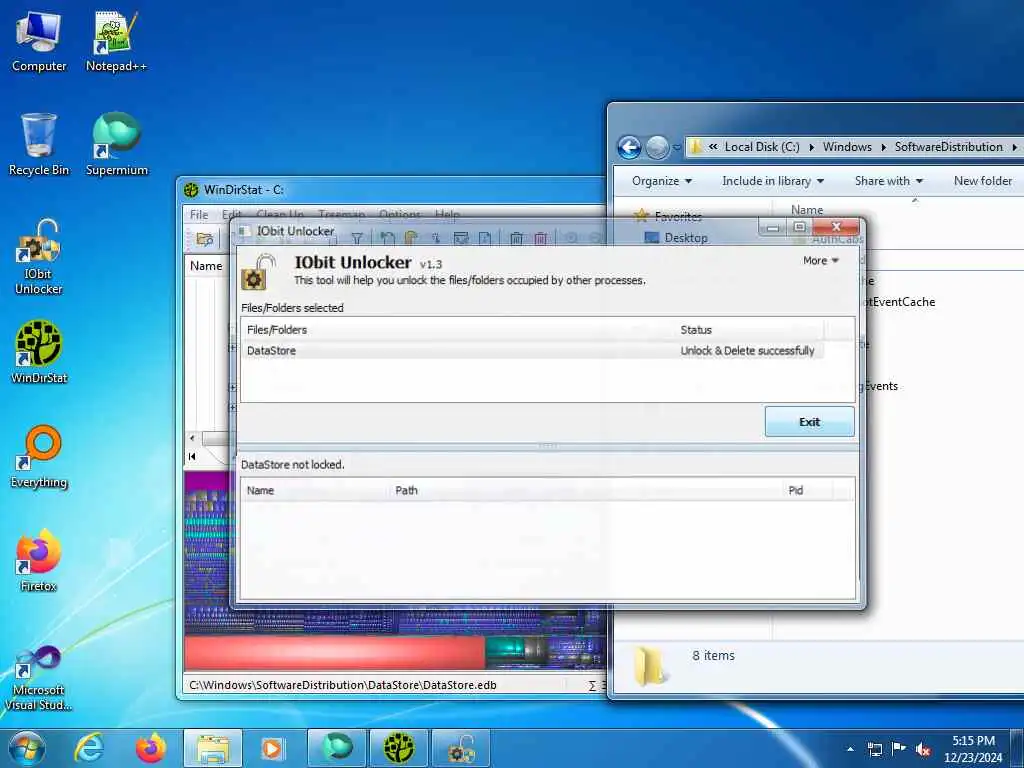
Task: Open the network icon in system tray
Action: coord(874,749)
